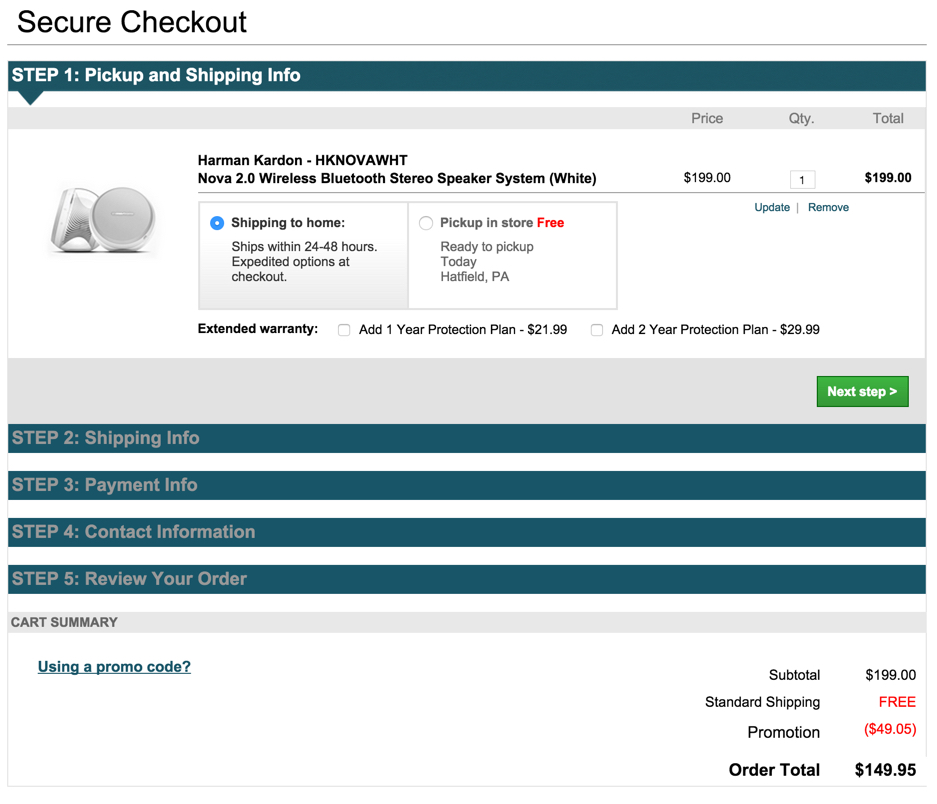Screen dimensions: 937x804
Task: Click the Nova speaker product thumbnail
Action: tap(103, 219)
